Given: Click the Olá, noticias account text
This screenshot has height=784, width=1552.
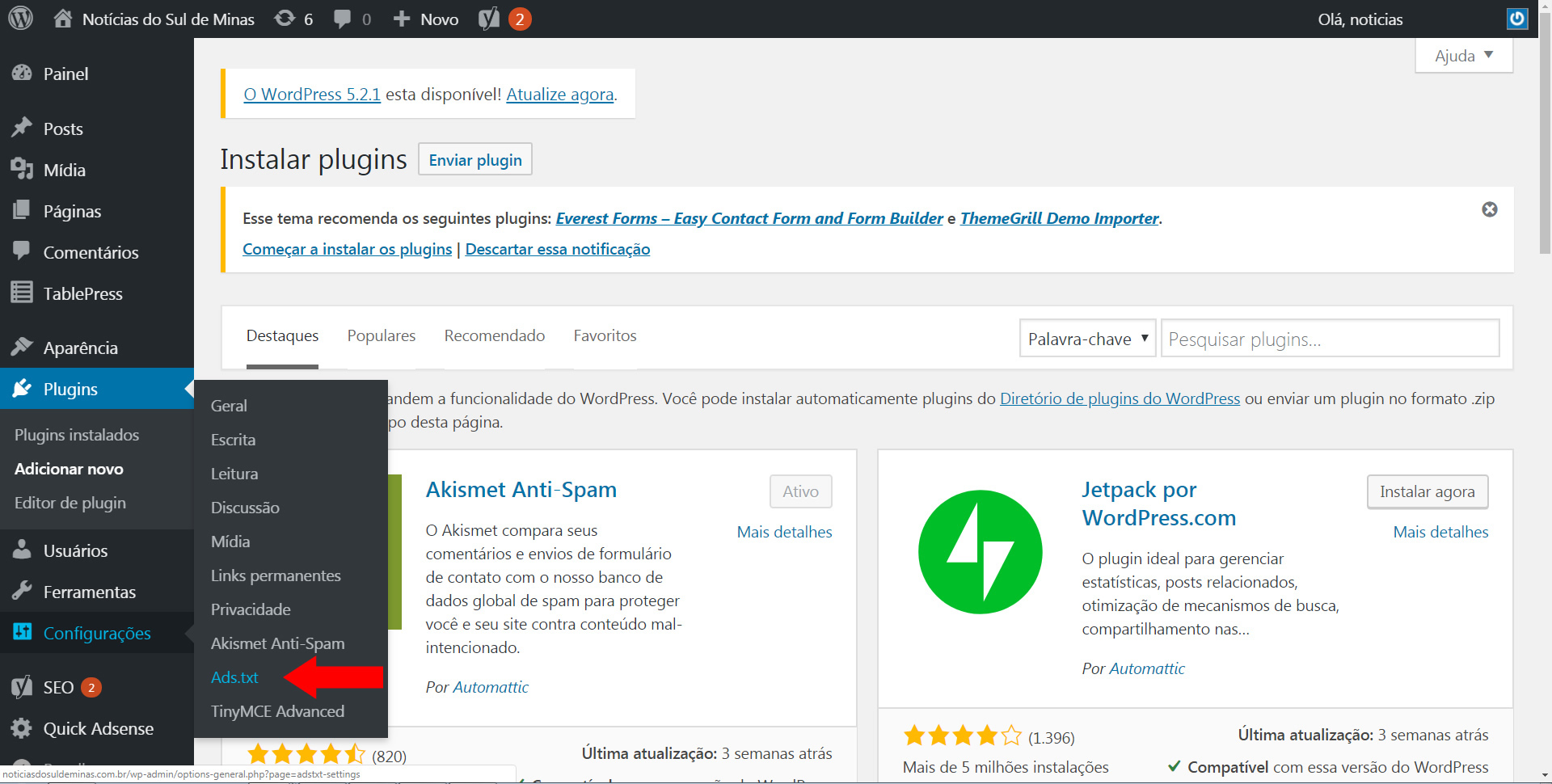Looking at the screenshot, I should (1360, 19).
